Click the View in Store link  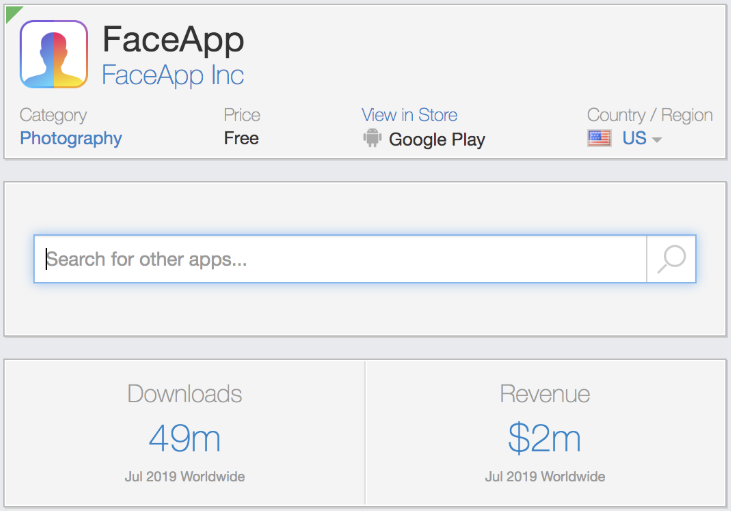(x=409, y=115)
